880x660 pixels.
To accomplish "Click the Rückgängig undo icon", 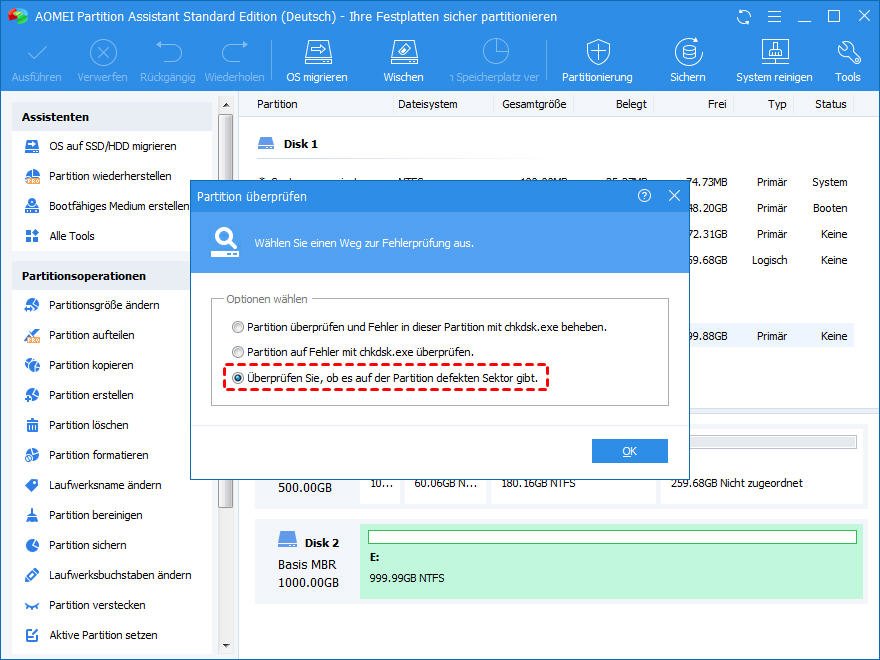I will 168,53.
